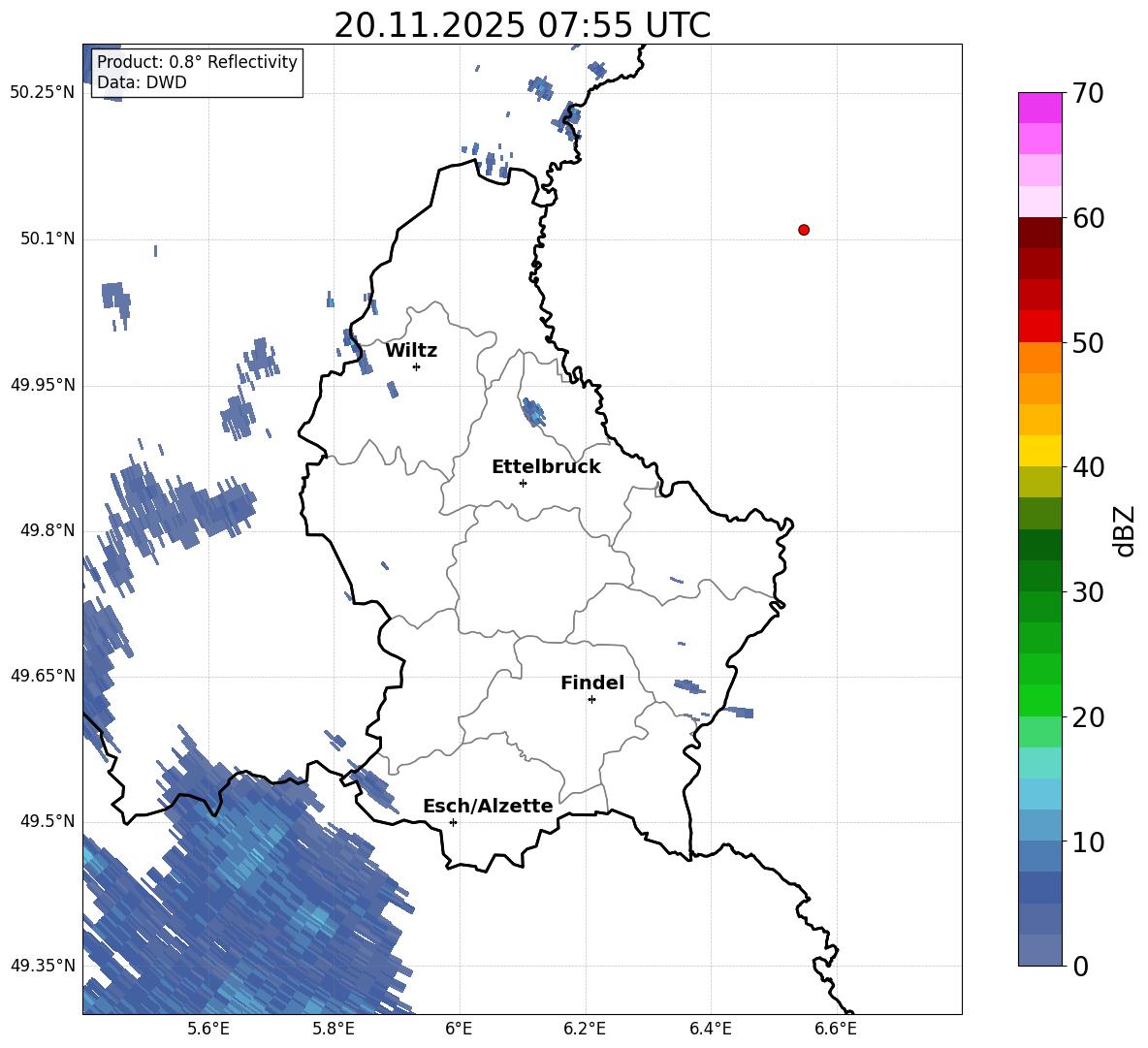Click the 50.25°N latitude label
The width and height of the screenshot is (1148, 1048).
coord(43,93)
